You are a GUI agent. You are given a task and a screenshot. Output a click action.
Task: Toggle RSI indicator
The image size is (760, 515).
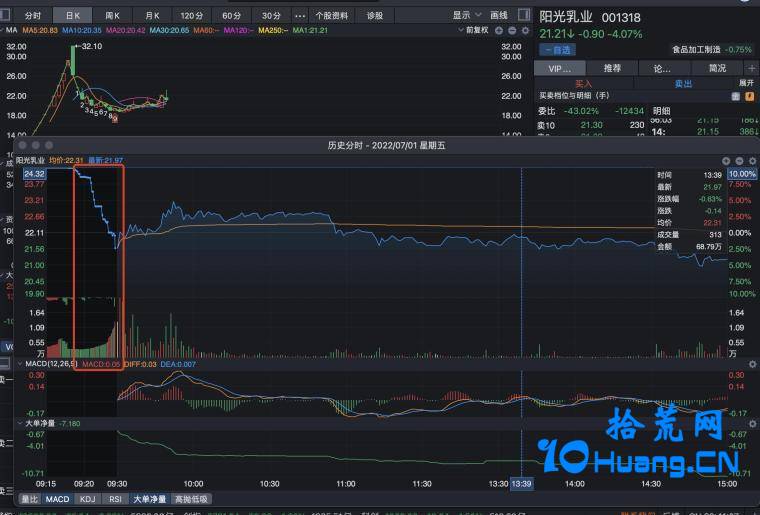(x=115, y=499)
